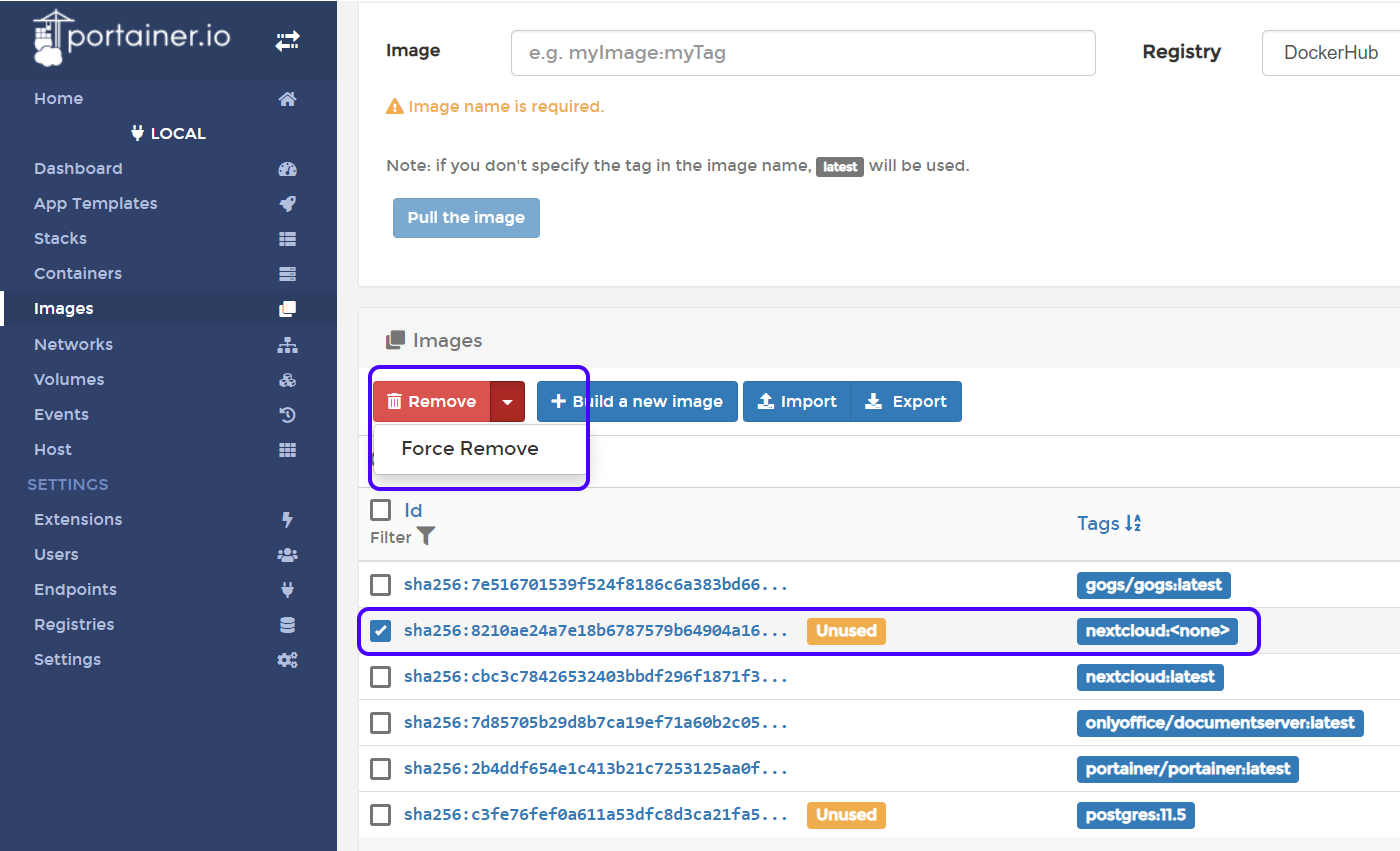Click the App Templates rocket icon
Image resolution: width=1400 pixels, height=851 pixels.
click(x=287, y=204)
